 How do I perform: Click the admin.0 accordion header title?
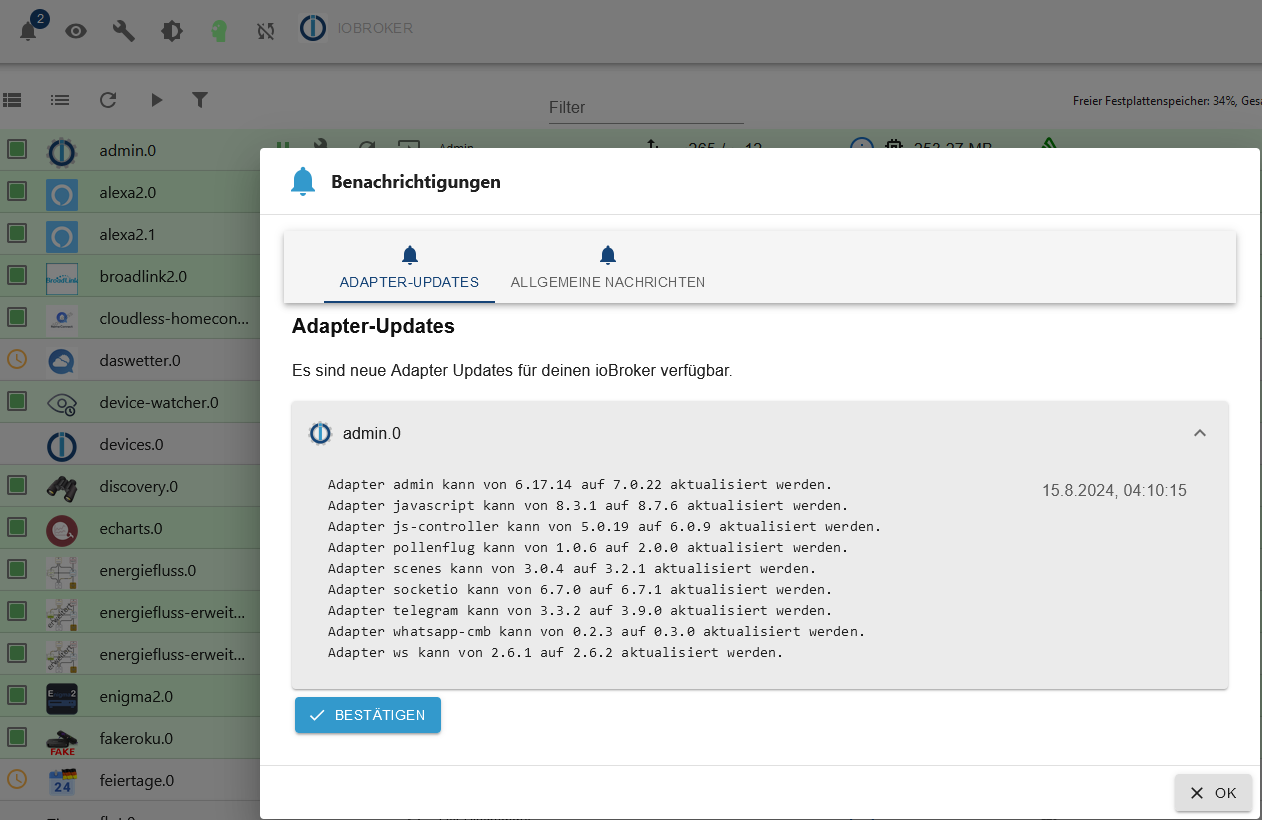click(x=372, y=434)
